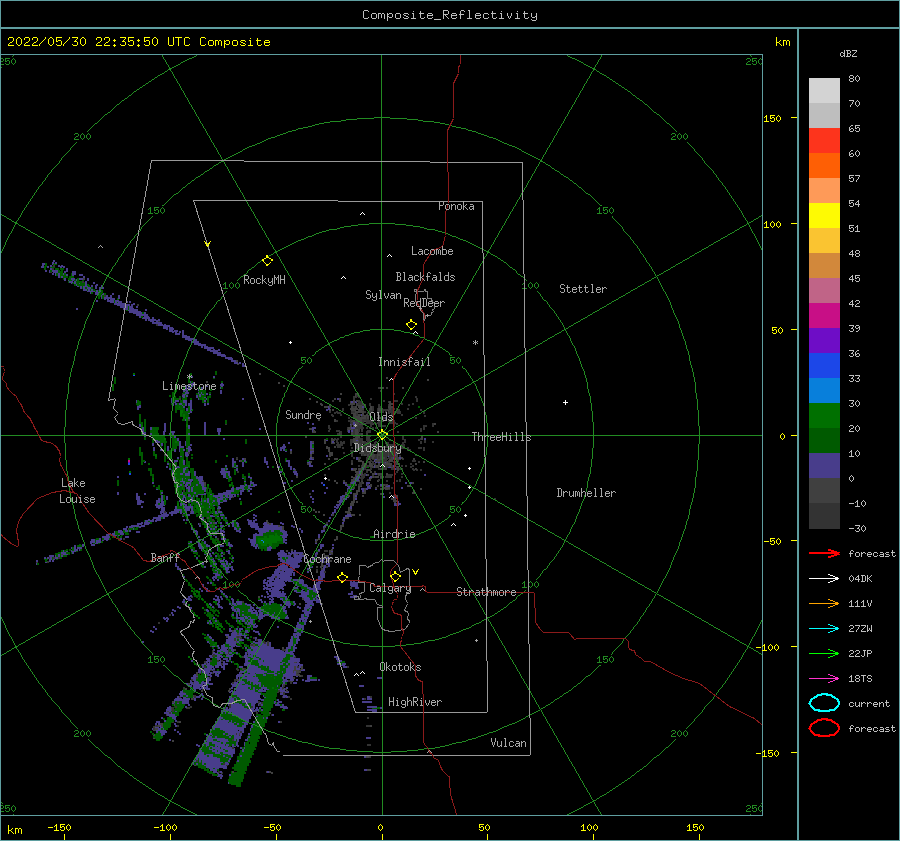900x841 pixels.
Task: Click the white plus marker below Stettler
Action: (x=565, y=402)
